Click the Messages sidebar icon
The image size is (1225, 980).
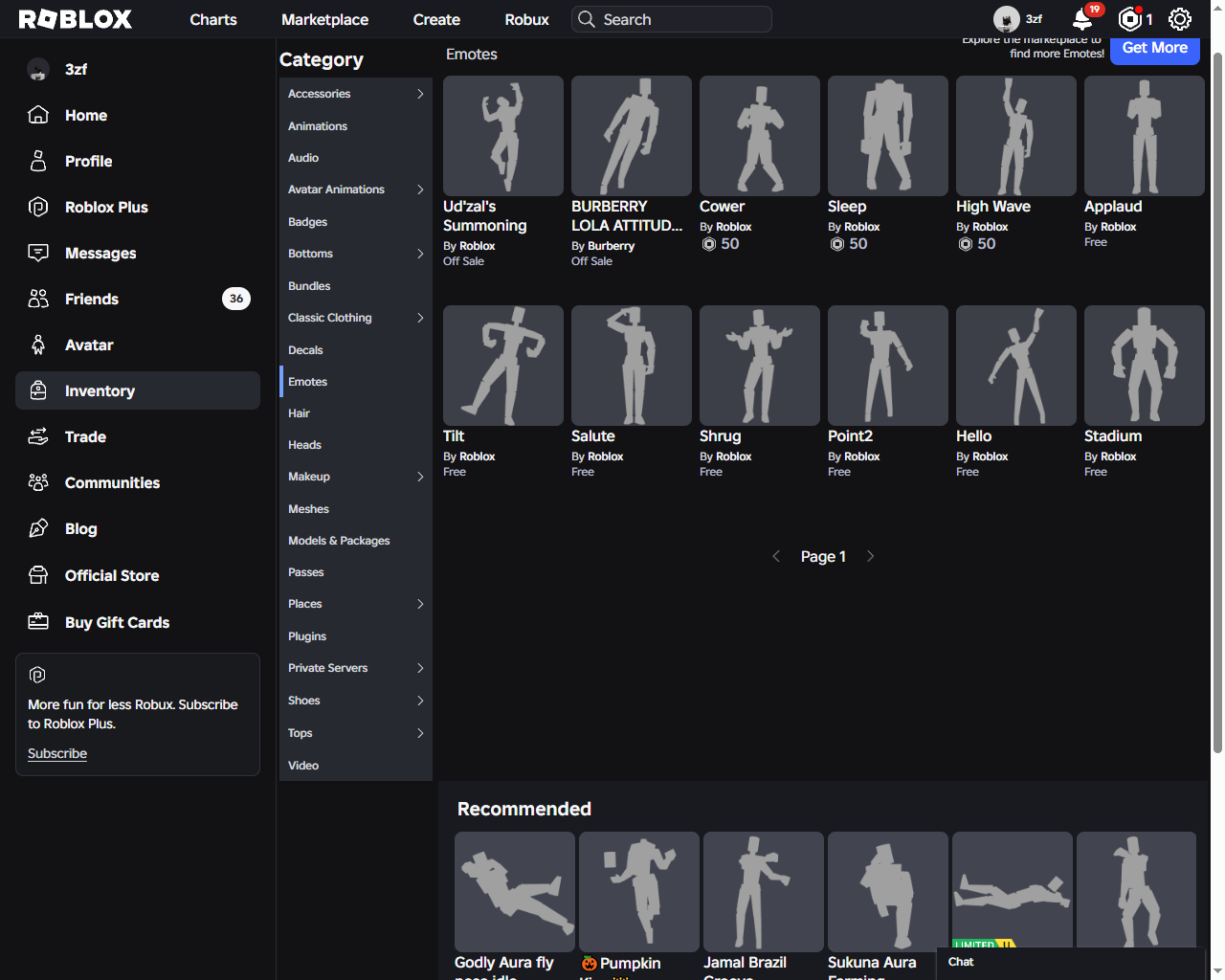[x=38, y=253]
